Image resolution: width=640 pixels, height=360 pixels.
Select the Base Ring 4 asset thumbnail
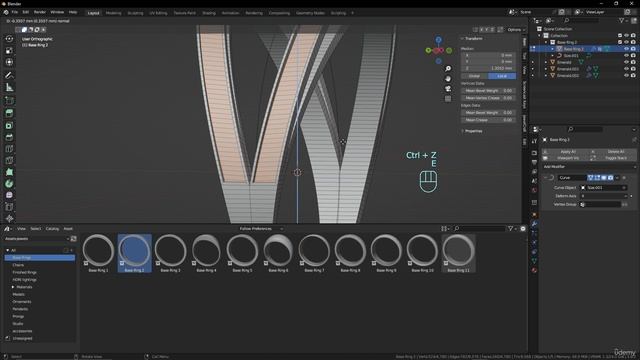point(207,253)
